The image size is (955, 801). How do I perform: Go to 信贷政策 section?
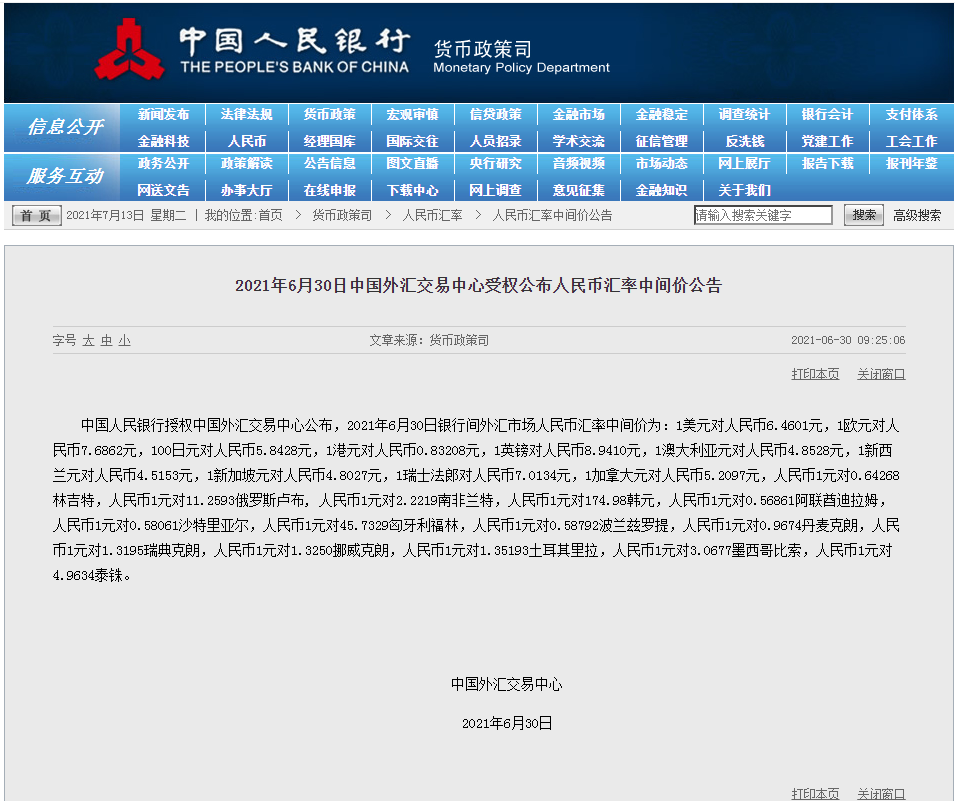click(496, 115)
